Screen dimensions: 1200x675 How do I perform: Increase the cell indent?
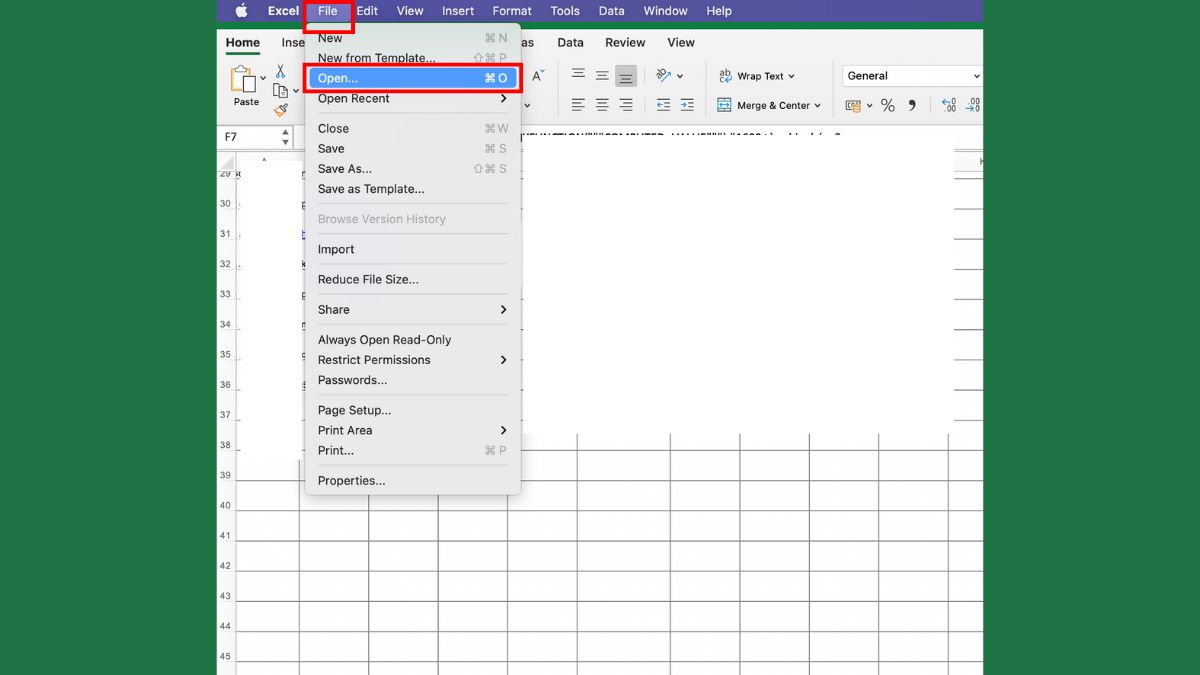[687, 105]
